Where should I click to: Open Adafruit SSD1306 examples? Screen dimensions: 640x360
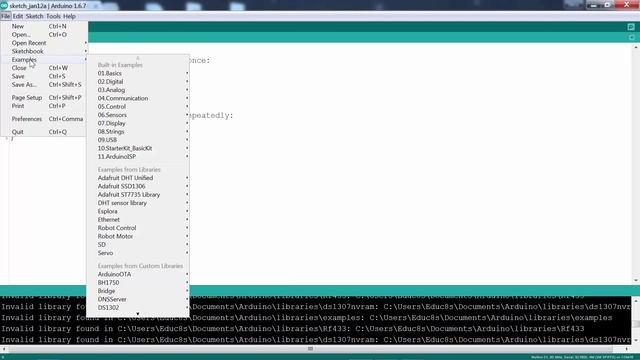[138, 187]
